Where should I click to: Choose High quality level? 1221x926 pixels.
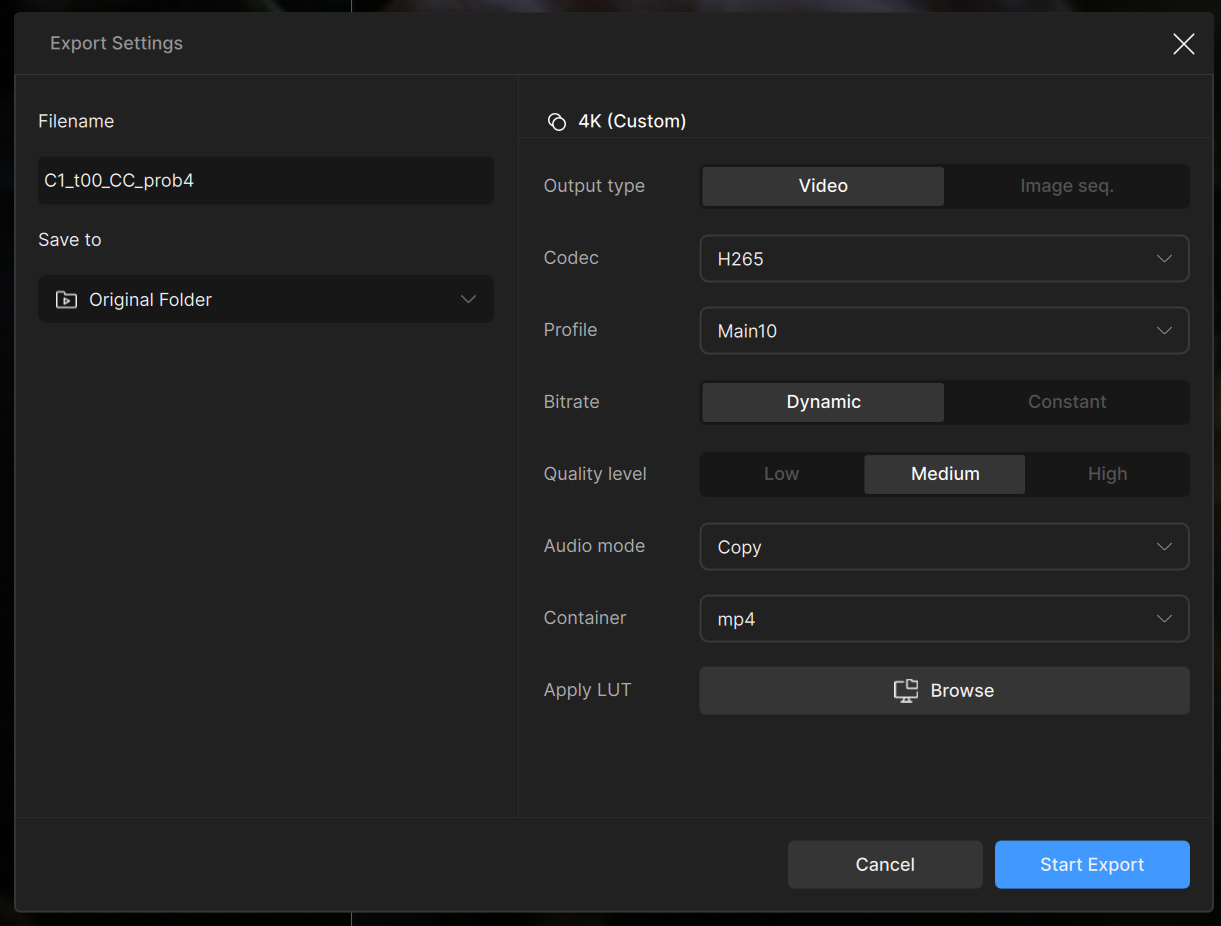point(1107,474)
